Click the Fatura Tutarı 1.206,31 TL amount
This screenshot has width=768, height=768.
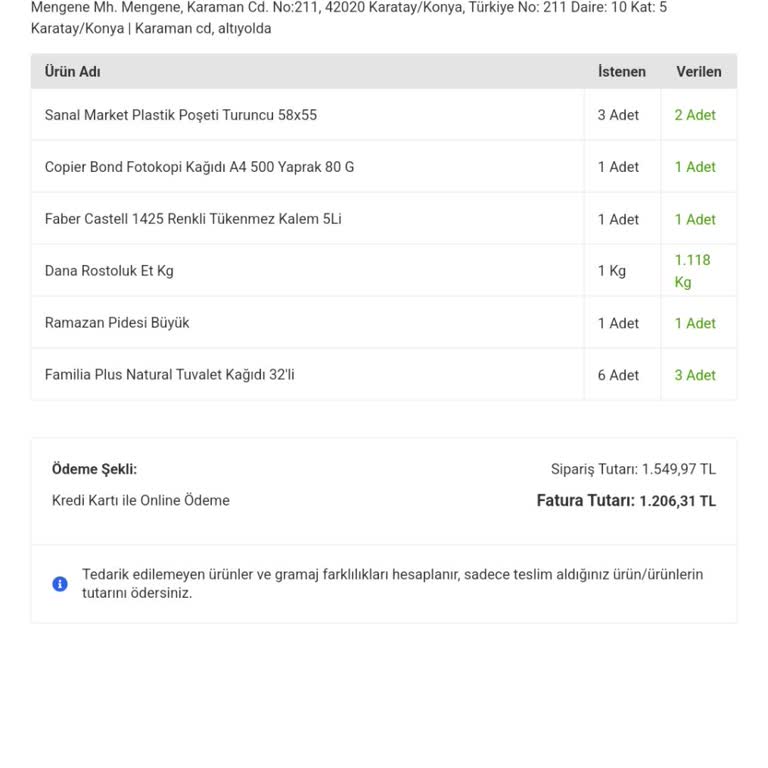tap(626, 501)
